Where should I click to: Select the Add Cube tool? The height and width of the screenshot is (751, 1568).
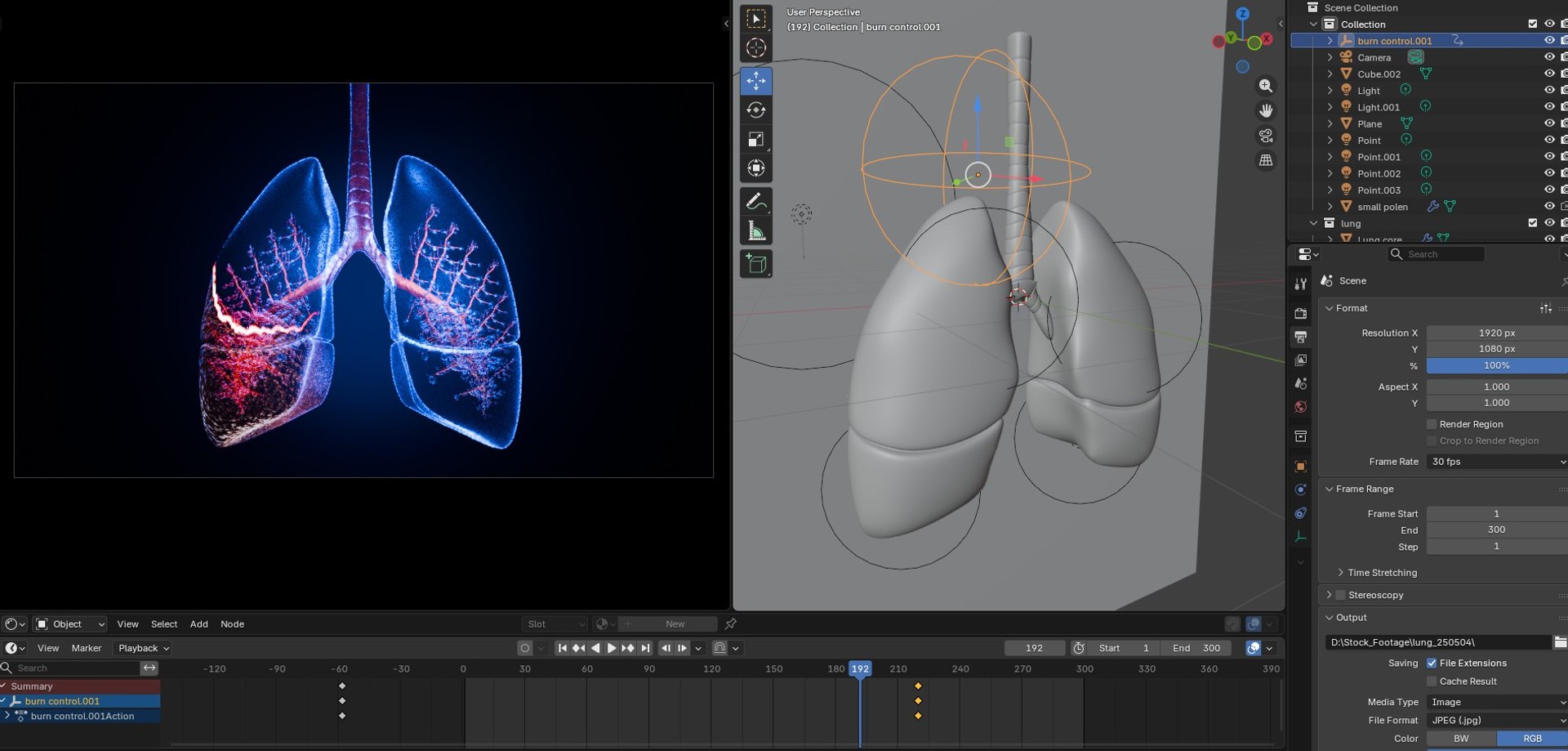coord(756,264)
